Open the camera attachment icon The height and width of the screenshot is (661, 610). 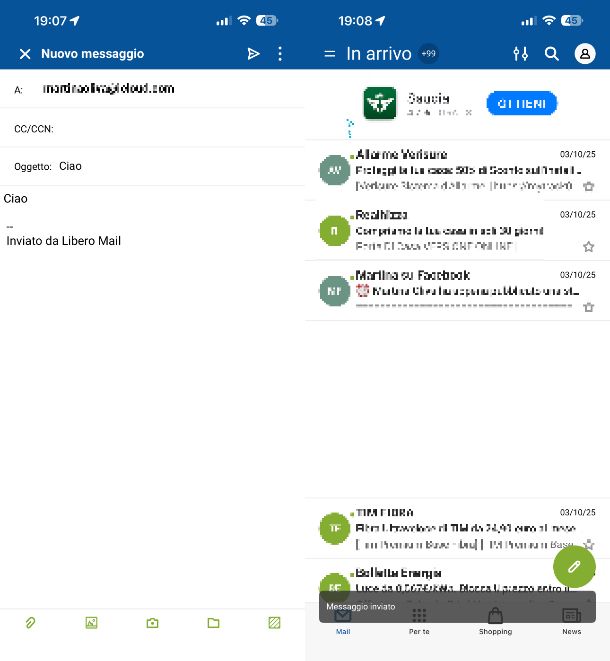152,623
